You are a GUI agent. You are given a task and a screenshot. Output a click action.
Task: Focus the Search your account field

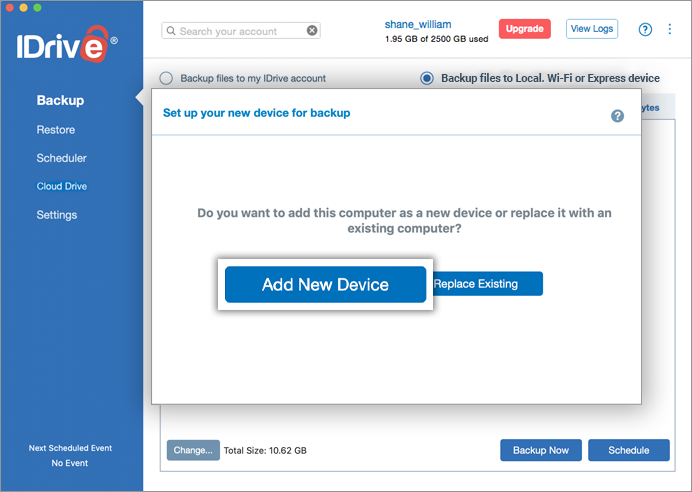(241, 31)
